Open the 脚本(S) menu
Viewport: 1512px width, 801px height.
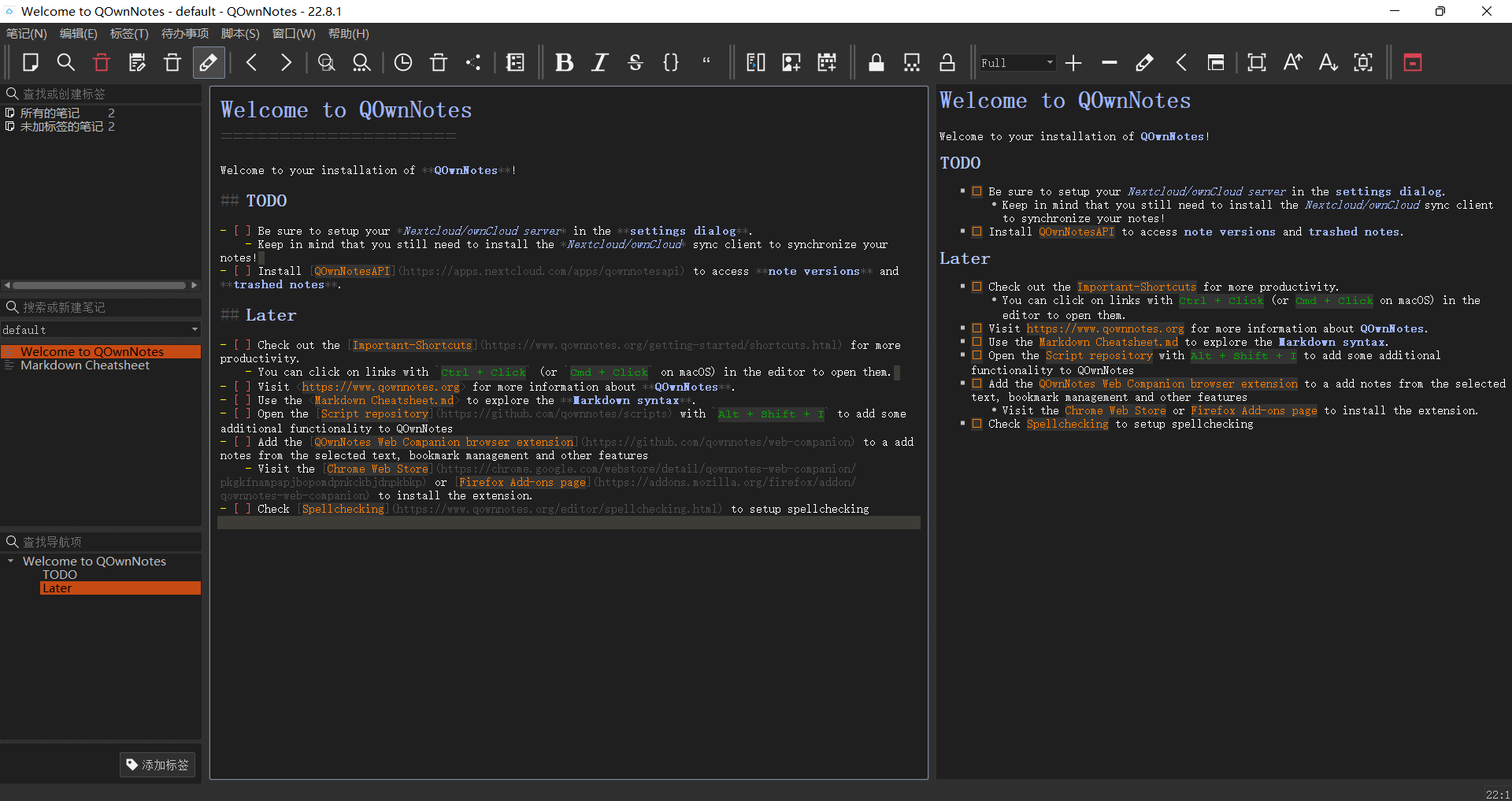click(240, 34)
